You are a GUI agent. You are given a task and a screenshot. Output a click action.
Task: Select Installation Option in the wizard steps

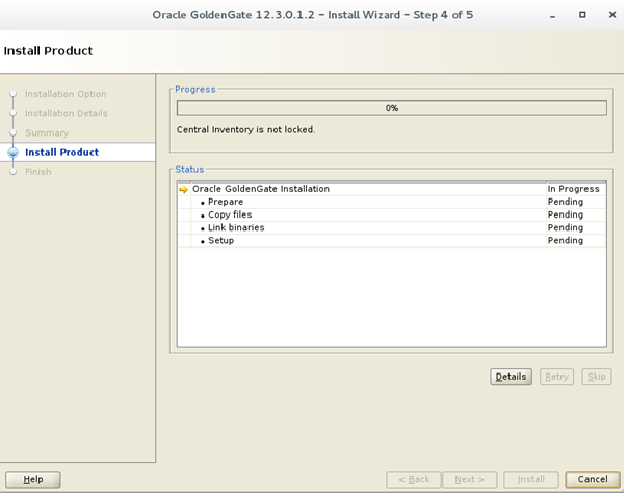click(x=66, y=94)
